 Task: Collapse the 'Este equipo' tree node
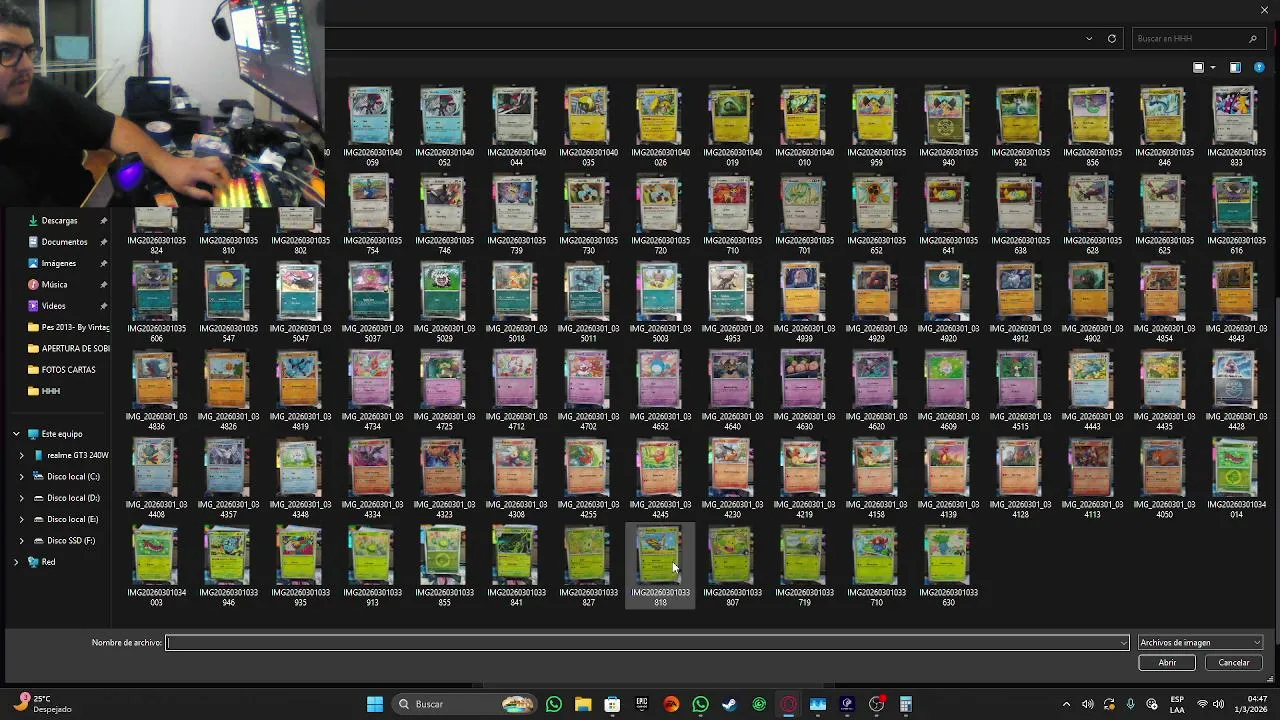(x=16, y=434)
